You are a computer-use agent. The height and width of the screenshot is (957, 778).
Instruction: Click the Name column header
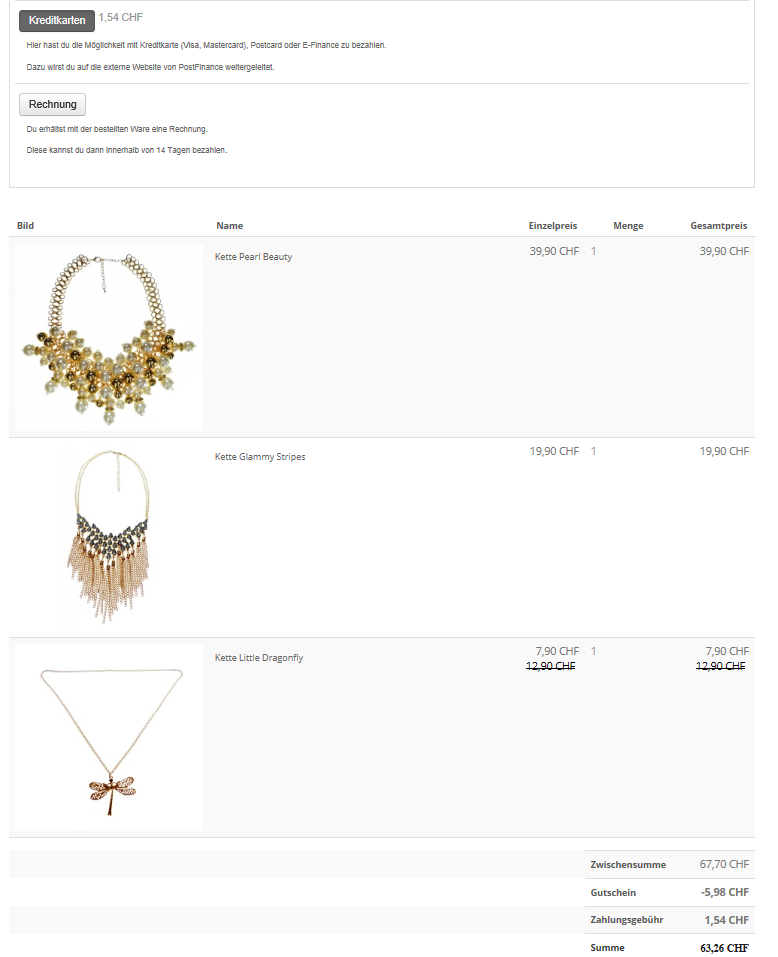click(x=229, y=226)
